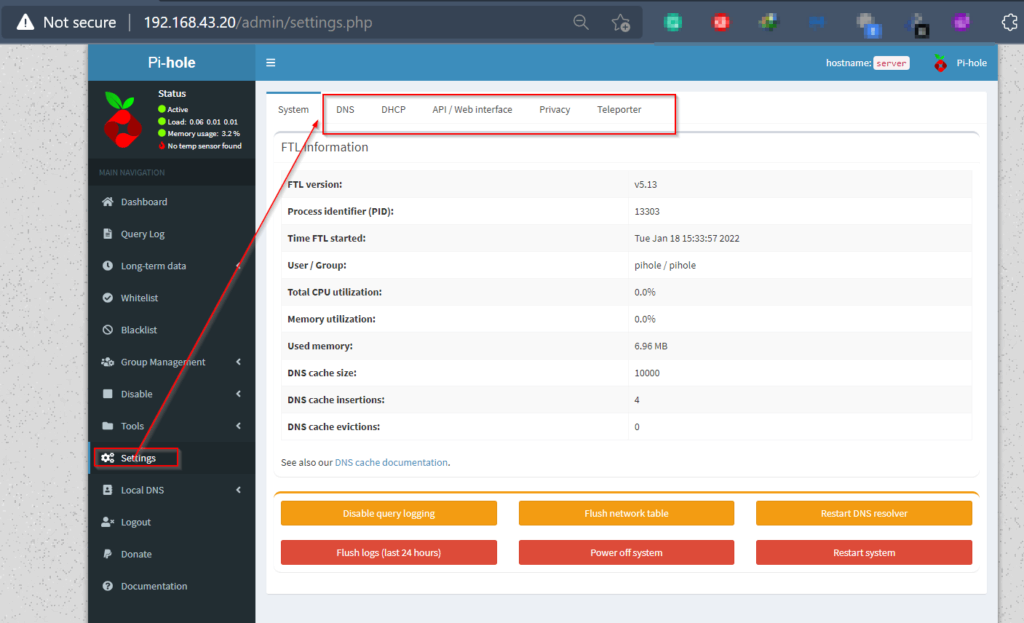Click the Settings gears icon
This screenshot has width=1024, height=623.
coord(108,458)
